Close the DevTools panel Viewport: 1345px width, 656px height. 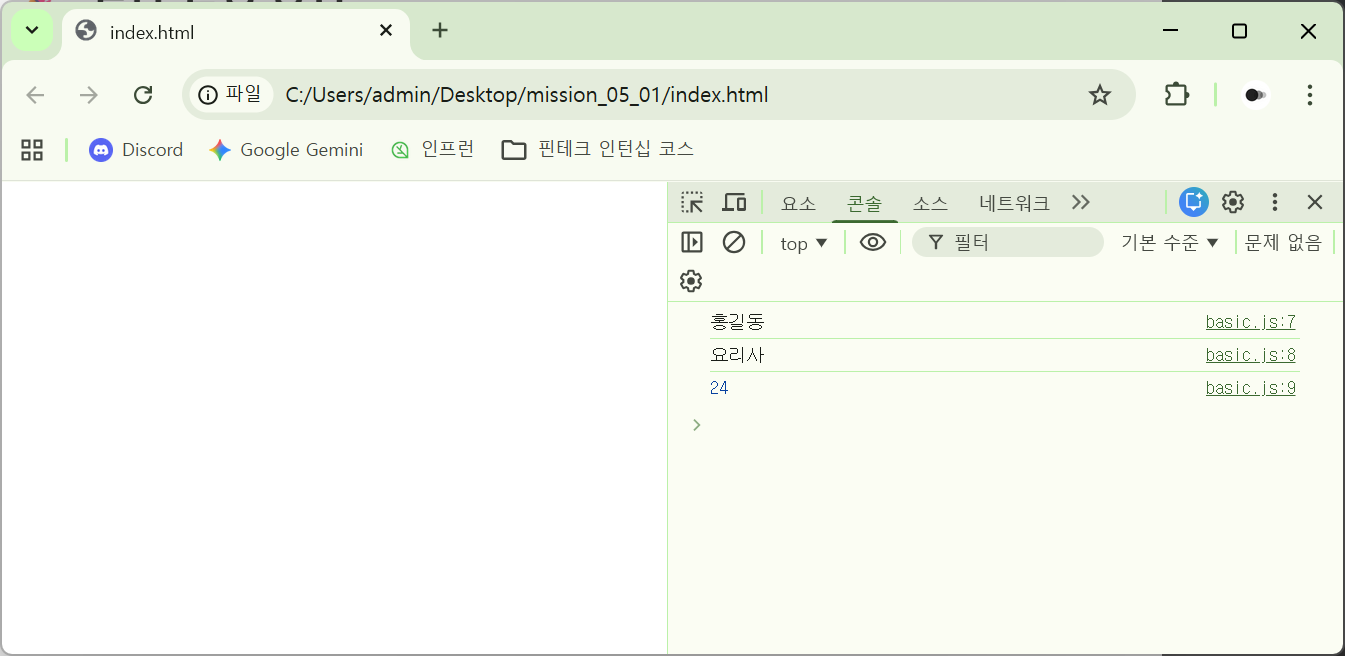click(1315, 202)
